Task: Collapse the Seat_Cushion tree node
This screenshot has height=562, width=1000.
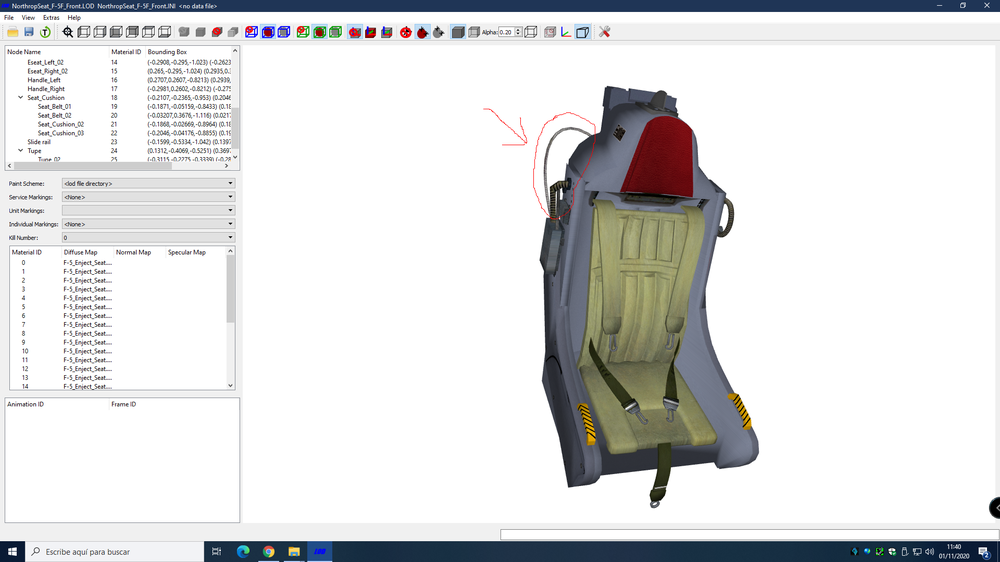Action: point(20,98)
